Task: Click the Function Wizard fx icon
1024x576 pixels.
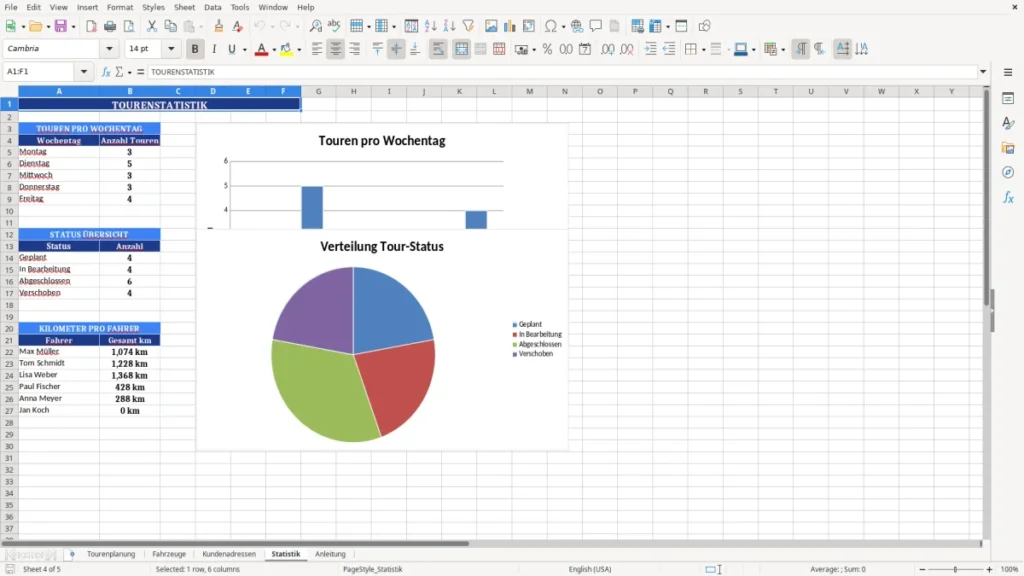Action: (x=106, y=72)
